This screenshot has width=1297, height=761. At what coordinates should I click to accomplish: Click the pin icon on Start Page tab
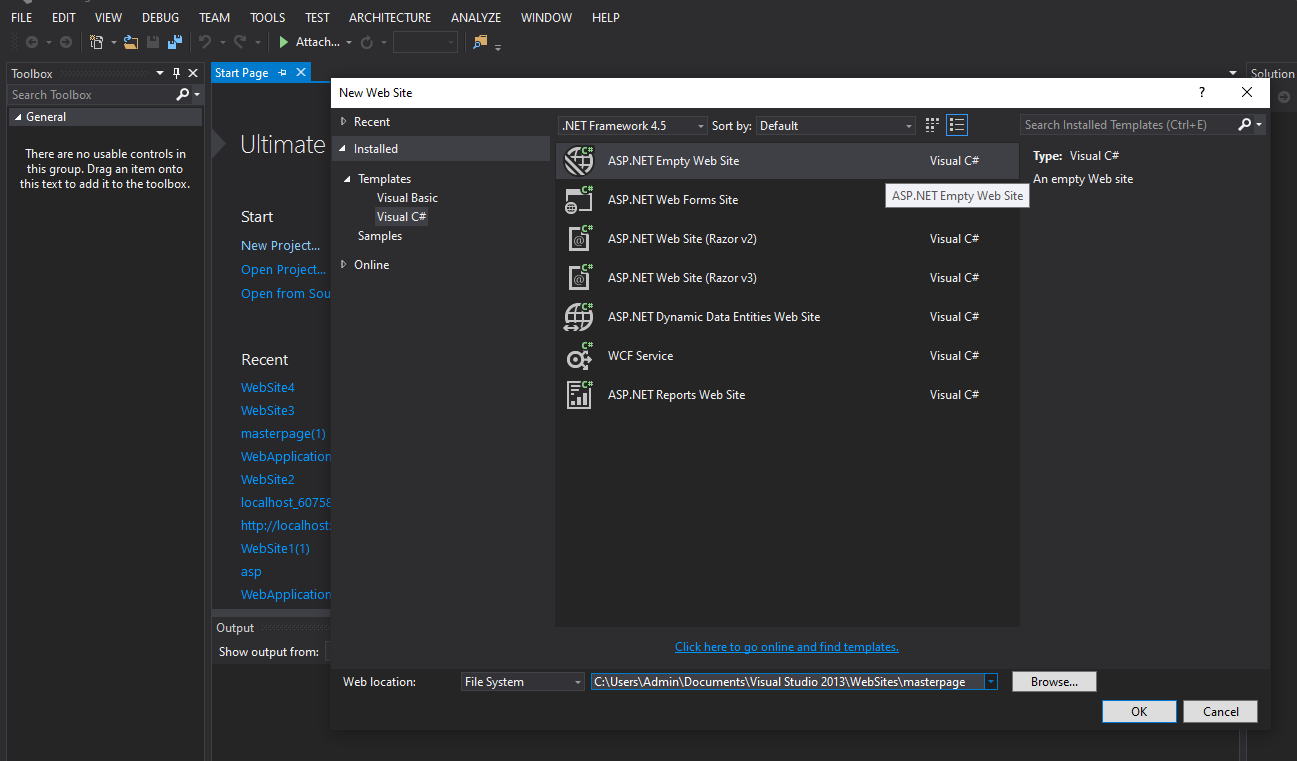pyautogui.click(x=282, y=73)
